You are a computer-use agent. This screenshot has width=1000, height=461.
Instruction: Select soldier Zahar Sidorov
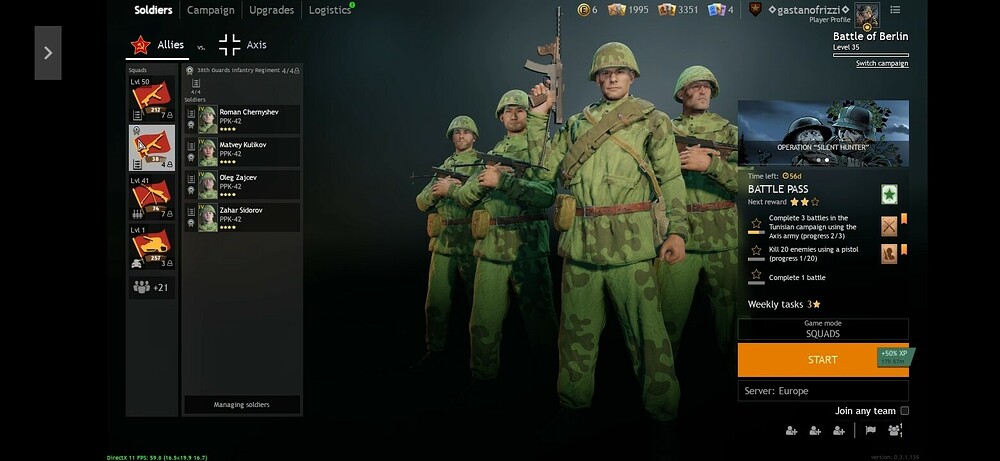(x=242, y=217)
